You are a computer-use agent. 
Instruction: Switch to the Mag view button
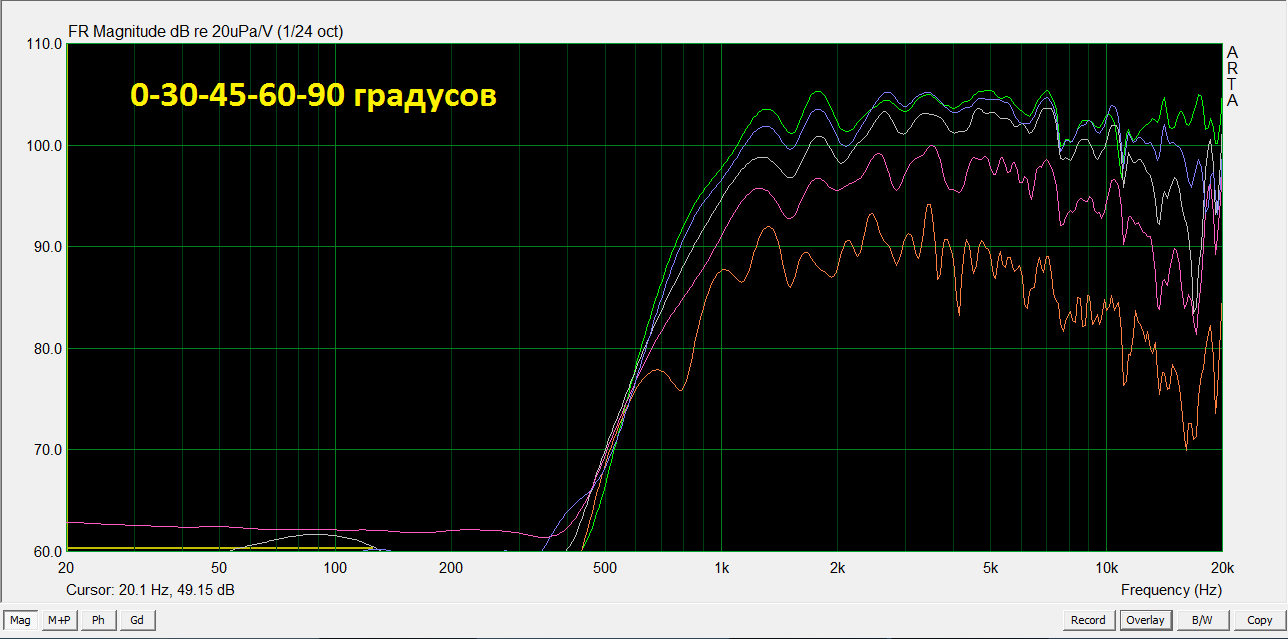coord(19,620)
